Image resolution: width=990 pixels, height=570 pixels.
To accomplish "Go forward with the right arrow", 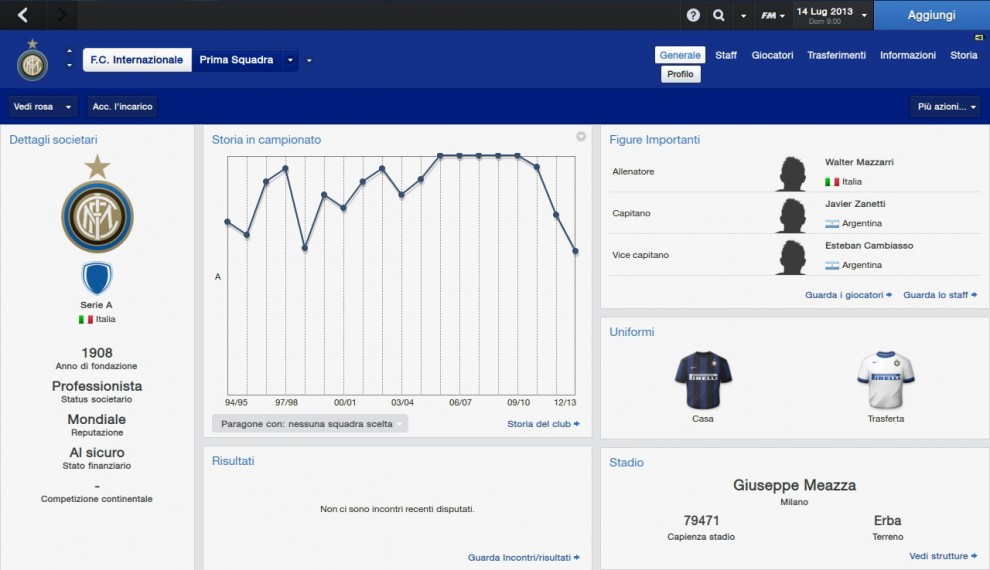I will pyautogui.click(x=61, y=15).
